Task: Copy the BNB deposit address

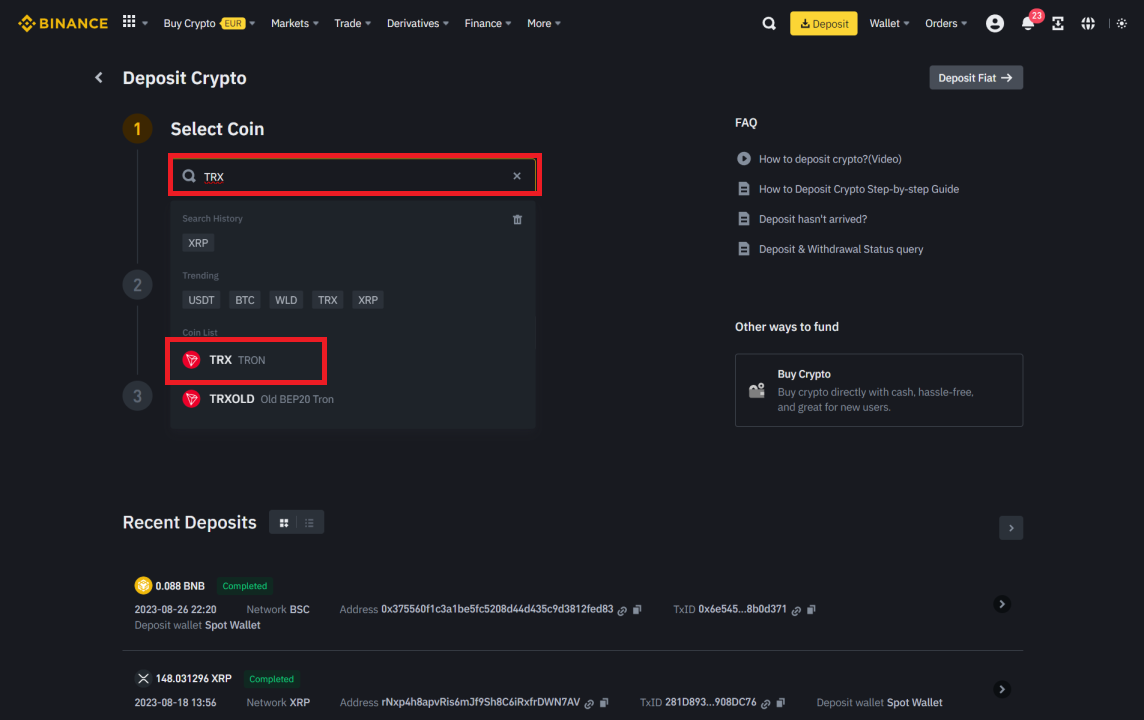Action: 637,610
